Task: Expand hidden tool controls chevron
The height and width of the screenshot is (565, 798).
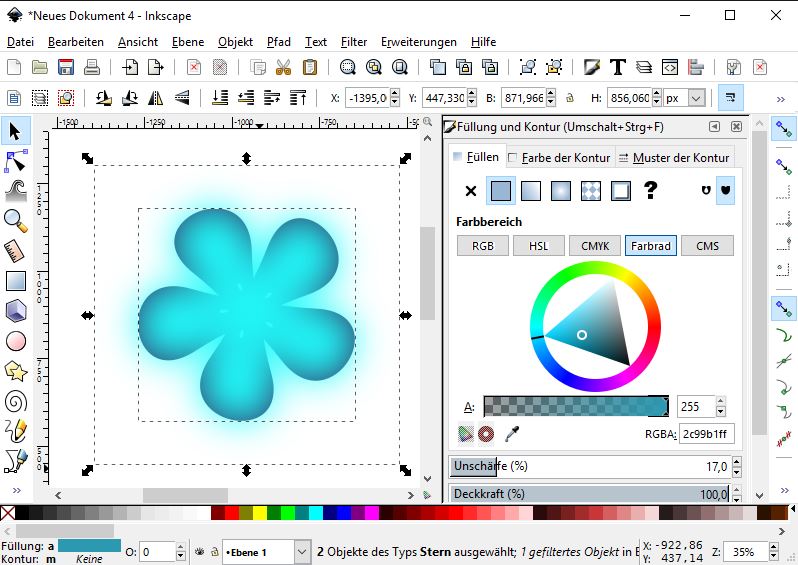Action: pos(781,99)
